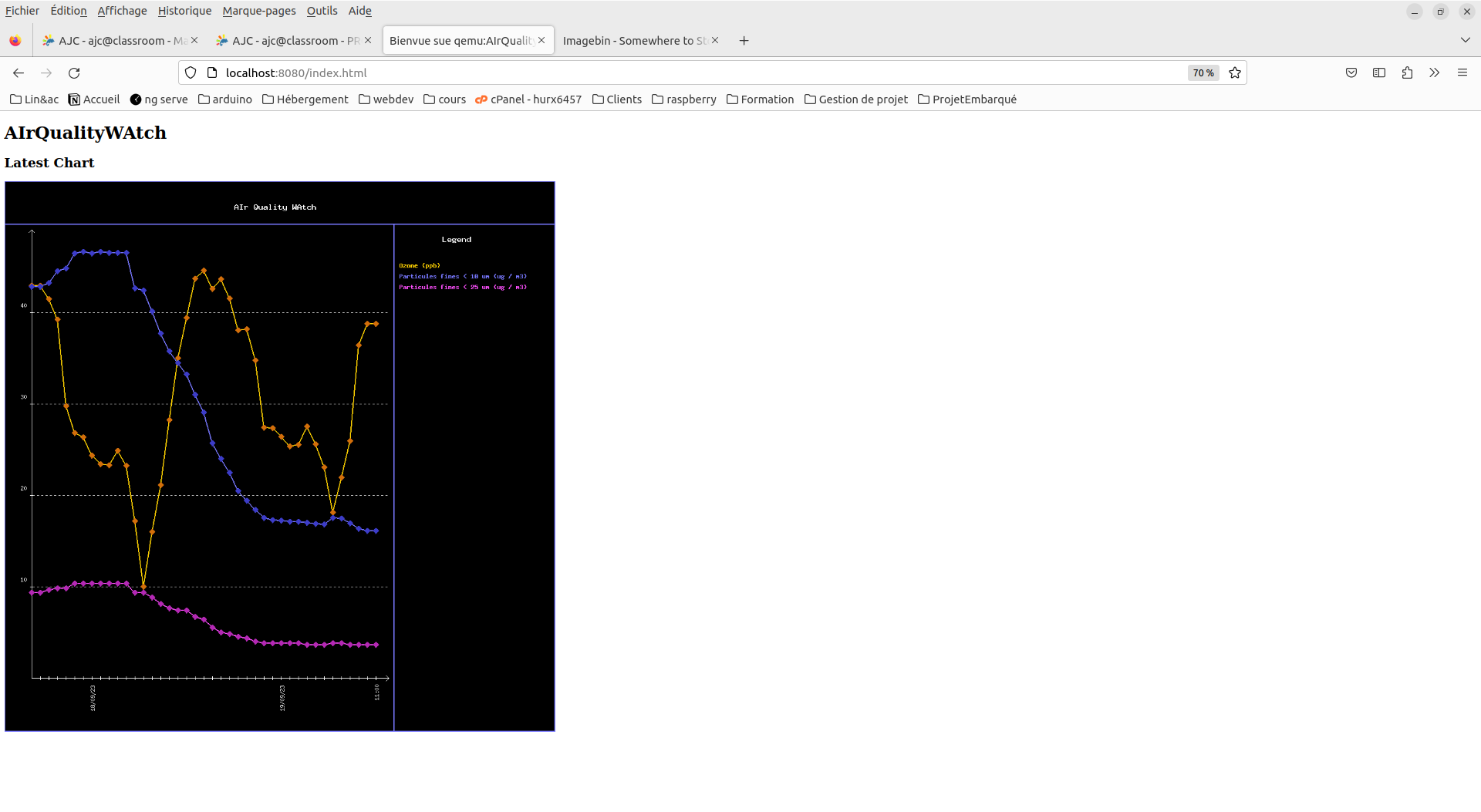The width and height of the screenshot is (1481, 812).
Task: Open the raspberry bookmarks folder
Action: click(684, 99)
